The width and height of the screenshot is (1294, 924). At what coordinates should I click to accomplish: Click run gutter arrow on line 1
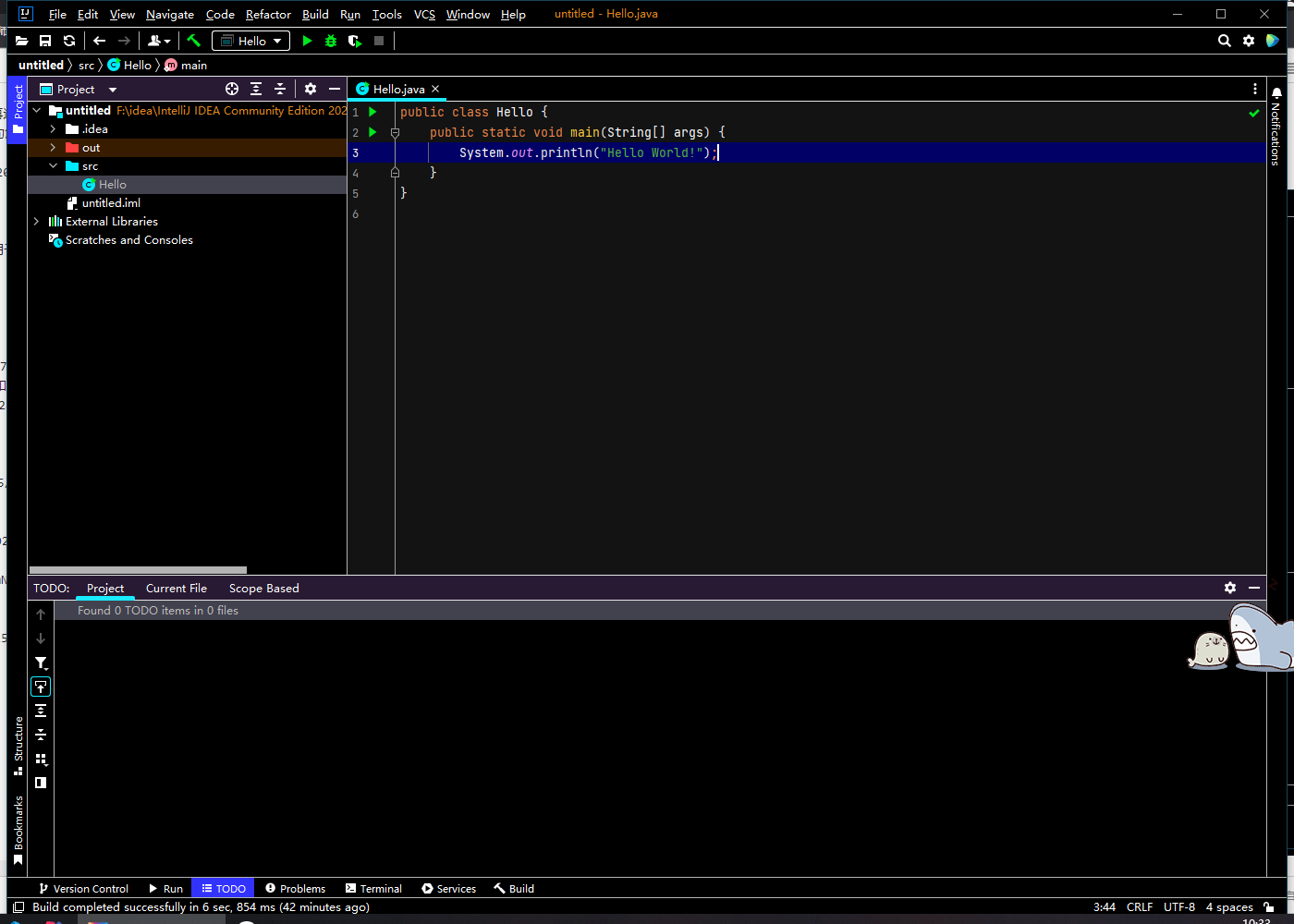point(372,112)
